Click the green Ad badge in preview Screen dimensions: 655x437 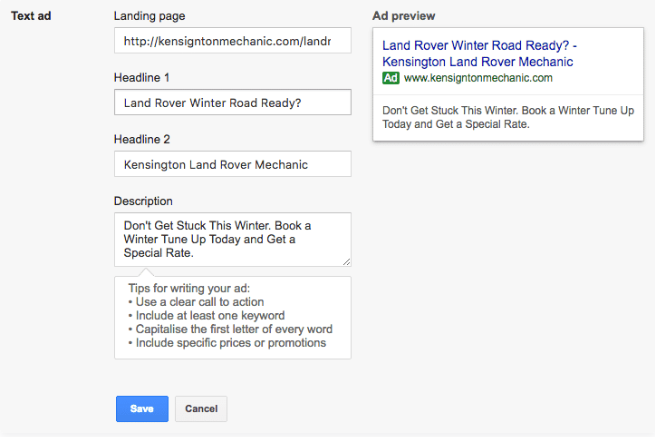(391, 78)
